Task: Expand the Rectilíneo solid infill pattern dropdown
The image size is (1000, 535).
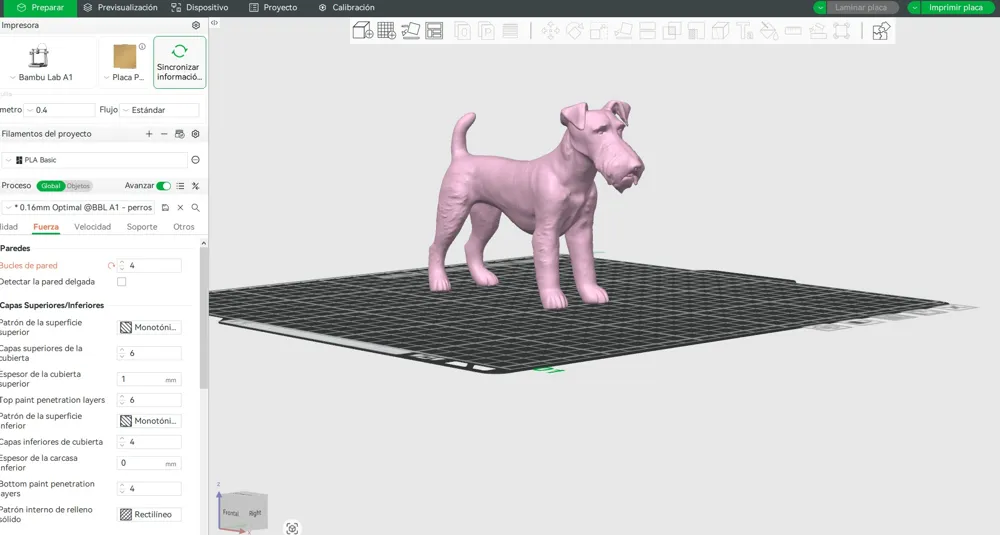Action: click(x=150, y=515)
